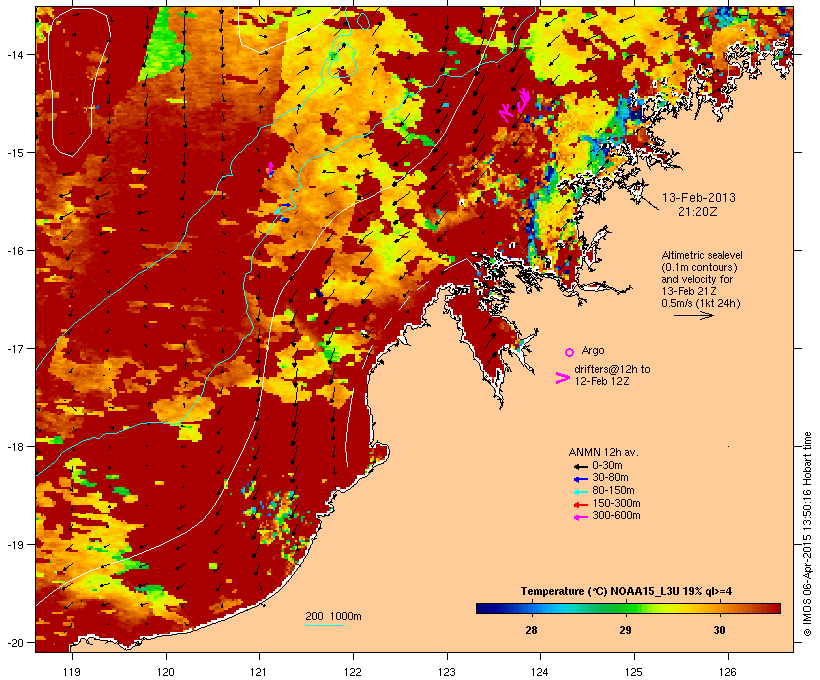Click the '300-600m' depth label
Image resolution: width=820 pixels, height=680 pixels.
[x=616, y=516]
